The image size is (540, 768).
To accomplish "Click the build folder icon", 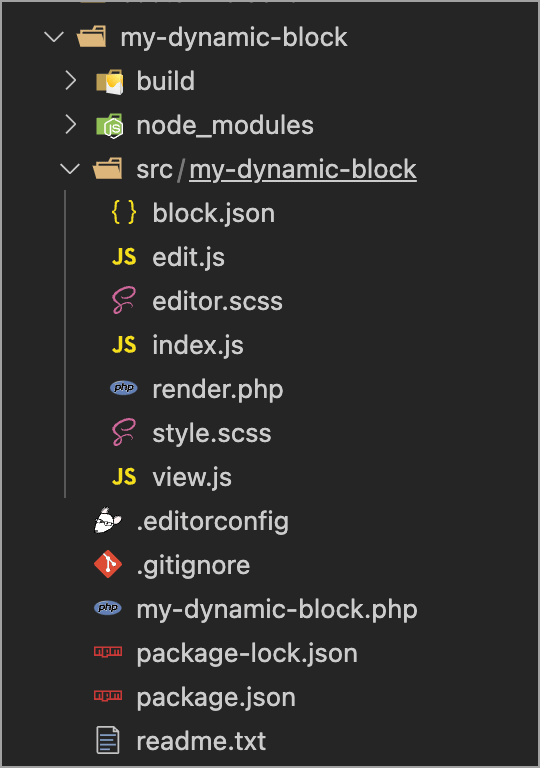I will pos(110,82).
